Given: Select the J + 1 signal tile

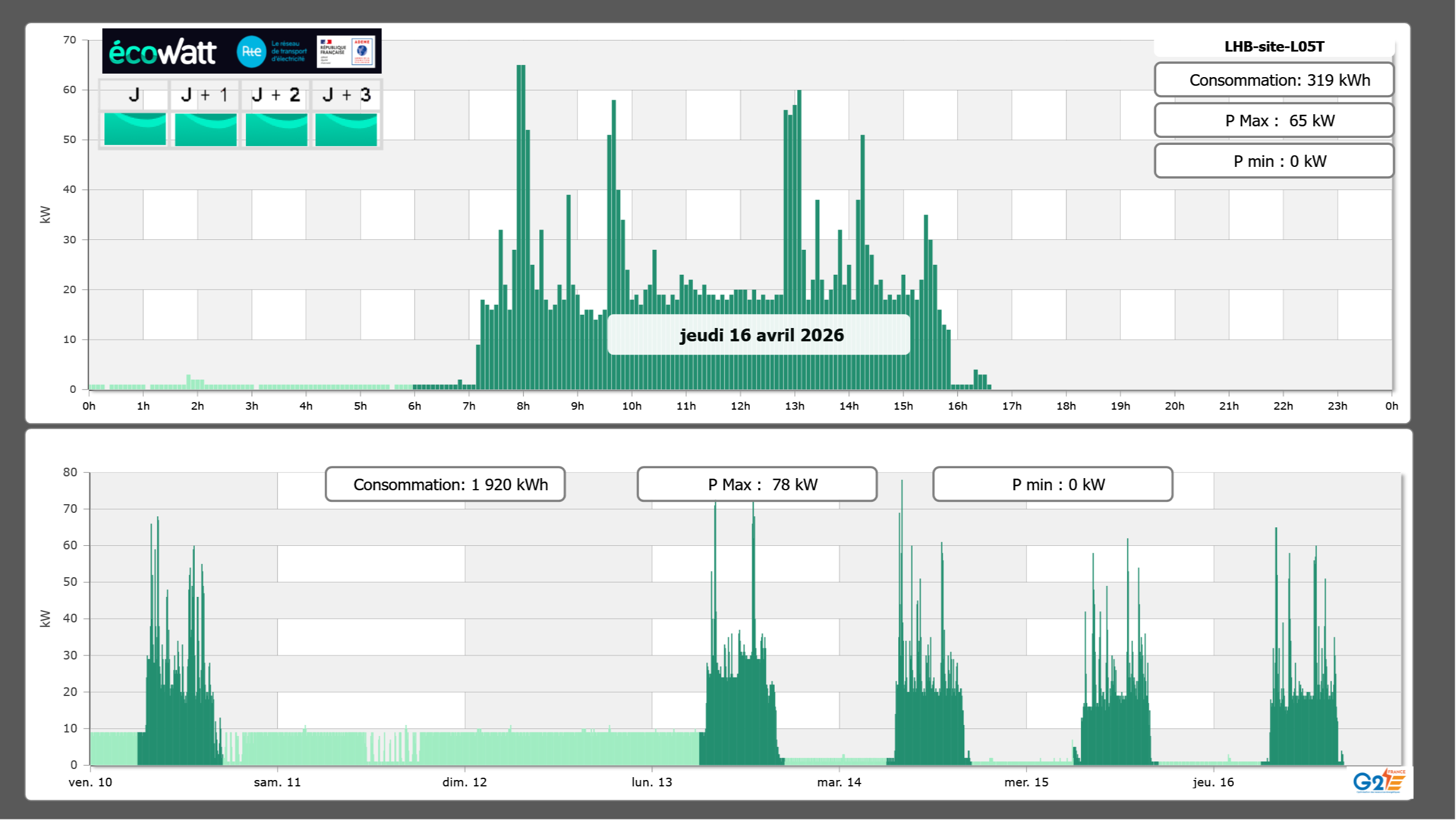Looking at the screenshot, I should coord(206,129).
